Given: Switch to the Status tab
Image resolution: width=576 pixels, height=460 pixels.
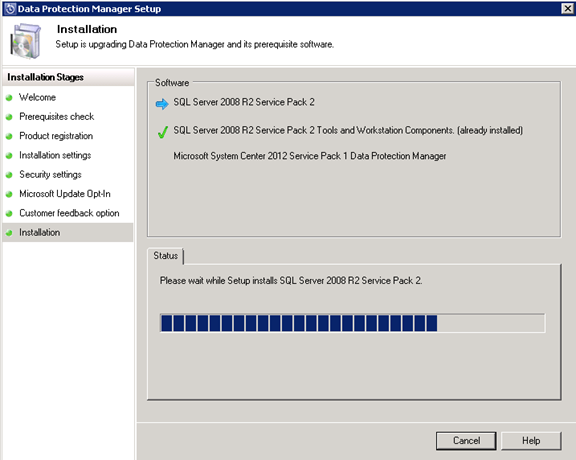Looking at the screenshot, I should pos(166,256).
